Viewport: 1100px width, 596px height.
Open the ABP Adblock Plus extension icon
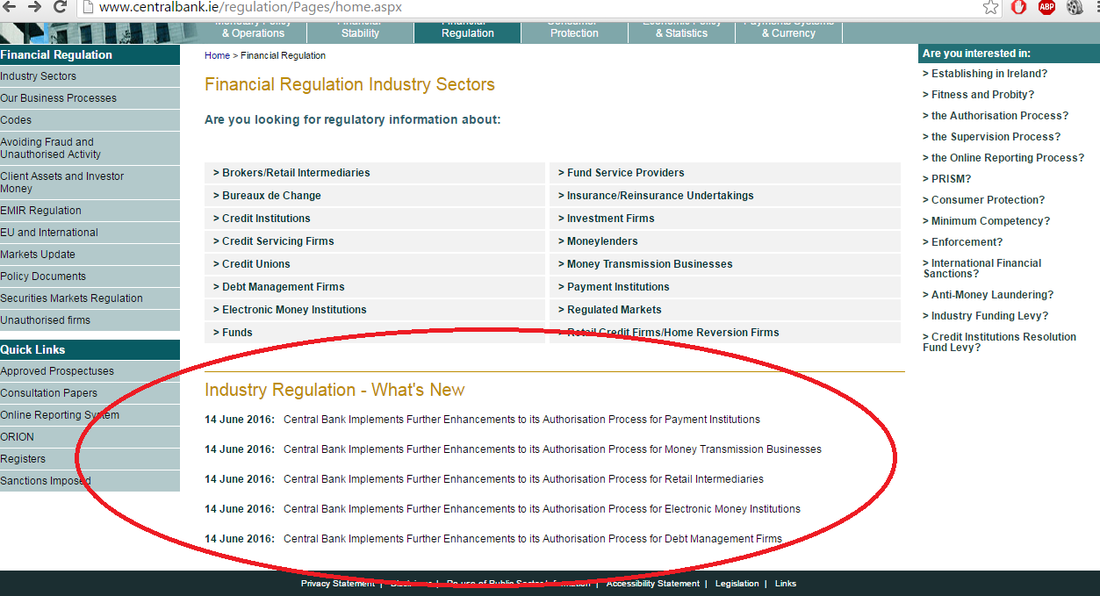pos(1047,7)
